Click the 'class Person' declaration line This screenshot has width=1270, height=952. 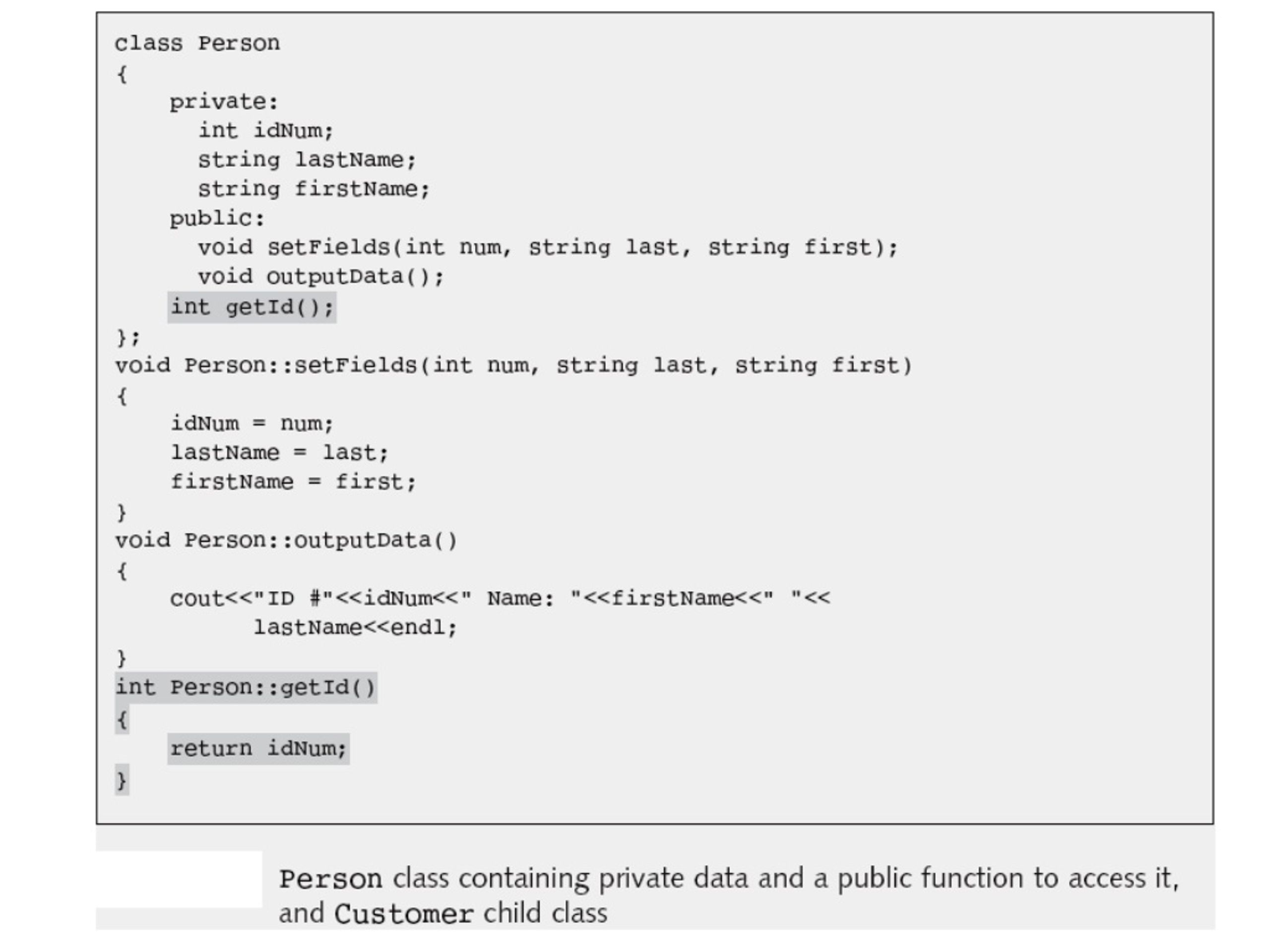click(197, 44)
